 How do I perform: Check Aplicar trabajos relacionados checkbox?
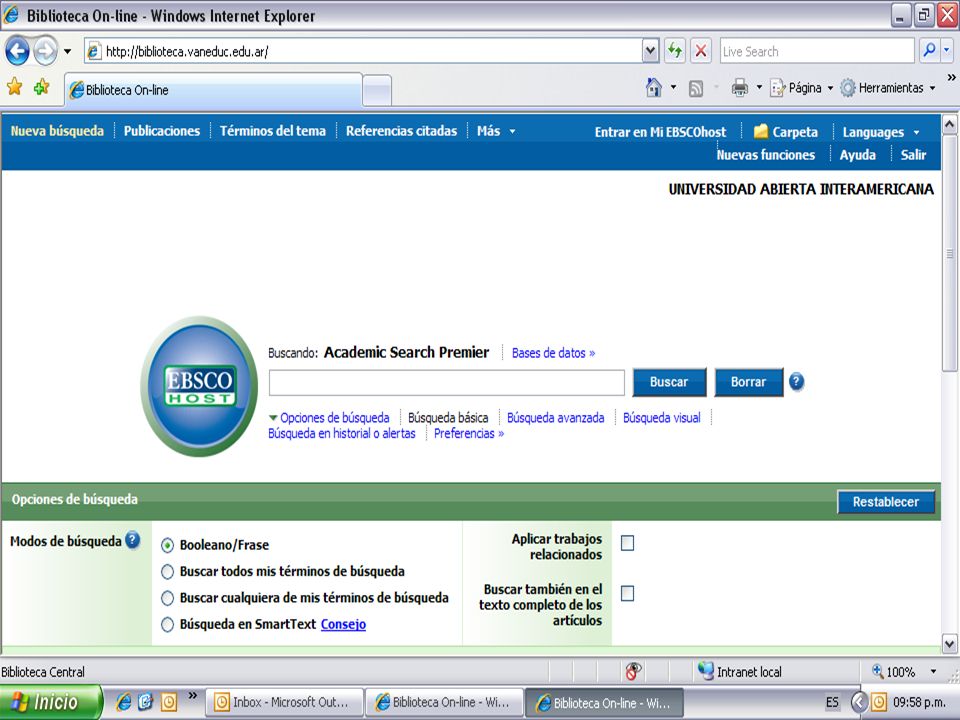[628, 543]
